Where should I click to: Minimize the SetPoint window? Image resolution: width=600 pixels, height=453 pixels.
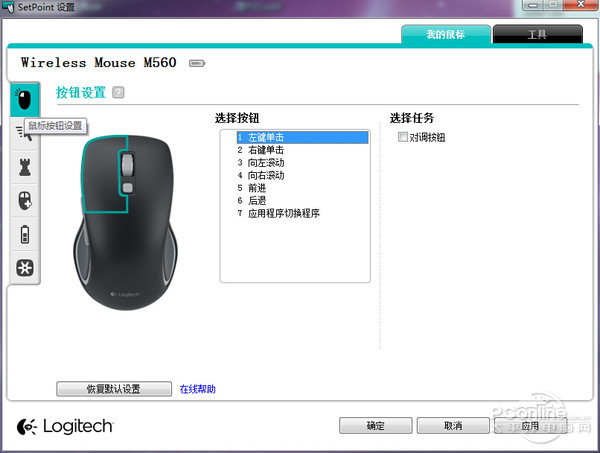533,5
